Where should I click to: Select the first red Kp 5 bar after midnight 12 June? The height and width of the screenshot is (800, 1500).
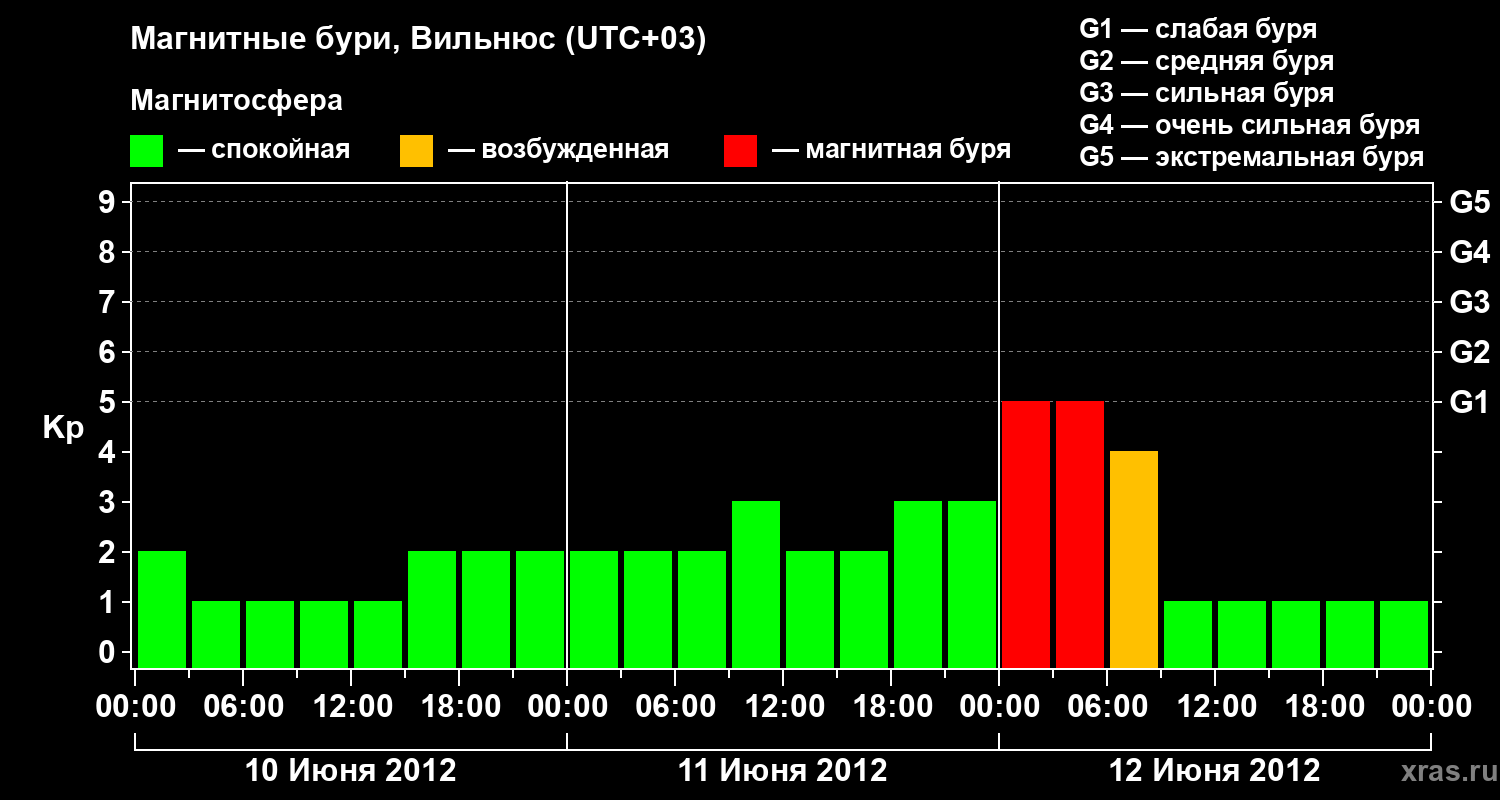tap(1026, 534)
